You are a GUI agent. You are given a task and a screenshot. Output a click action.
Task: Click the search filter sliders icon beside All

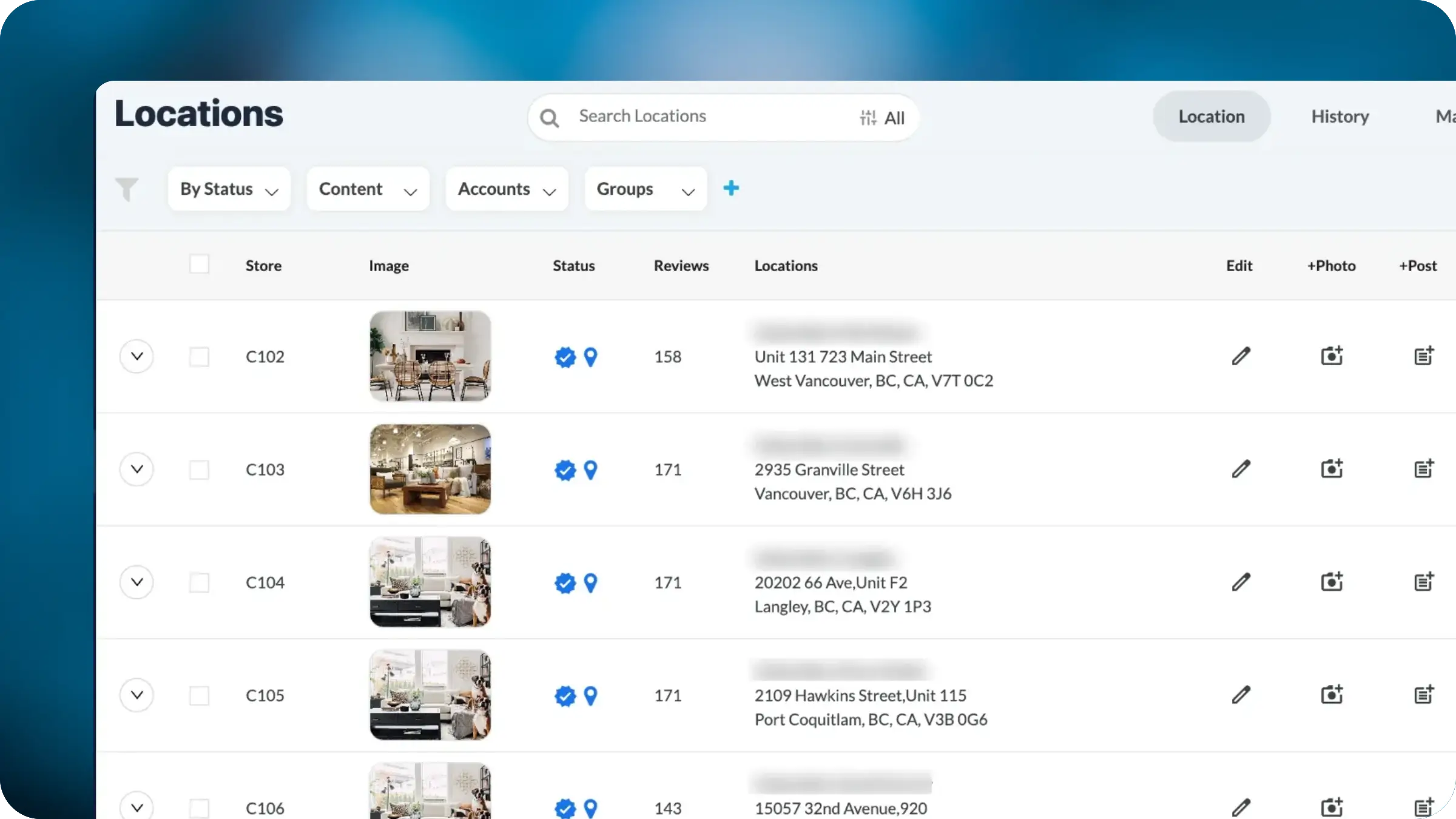click(868, 118)
